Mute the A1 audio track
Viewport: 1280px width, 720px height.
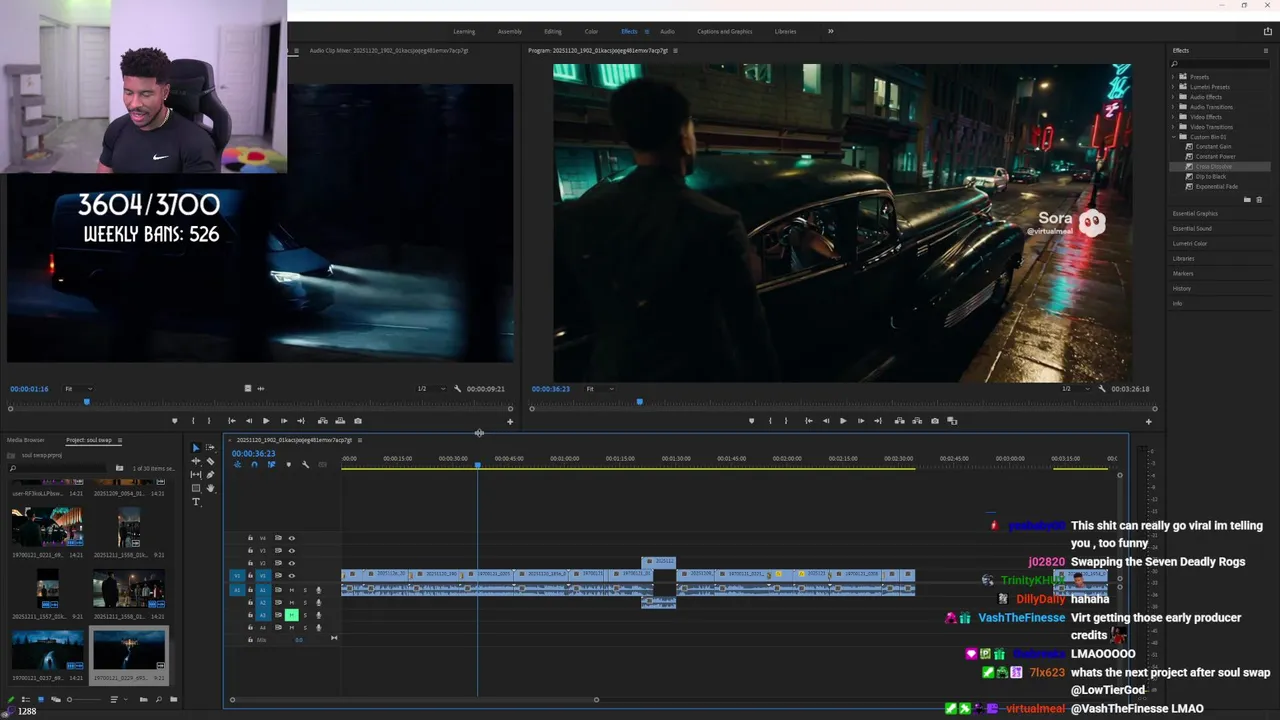pos(291,590)
